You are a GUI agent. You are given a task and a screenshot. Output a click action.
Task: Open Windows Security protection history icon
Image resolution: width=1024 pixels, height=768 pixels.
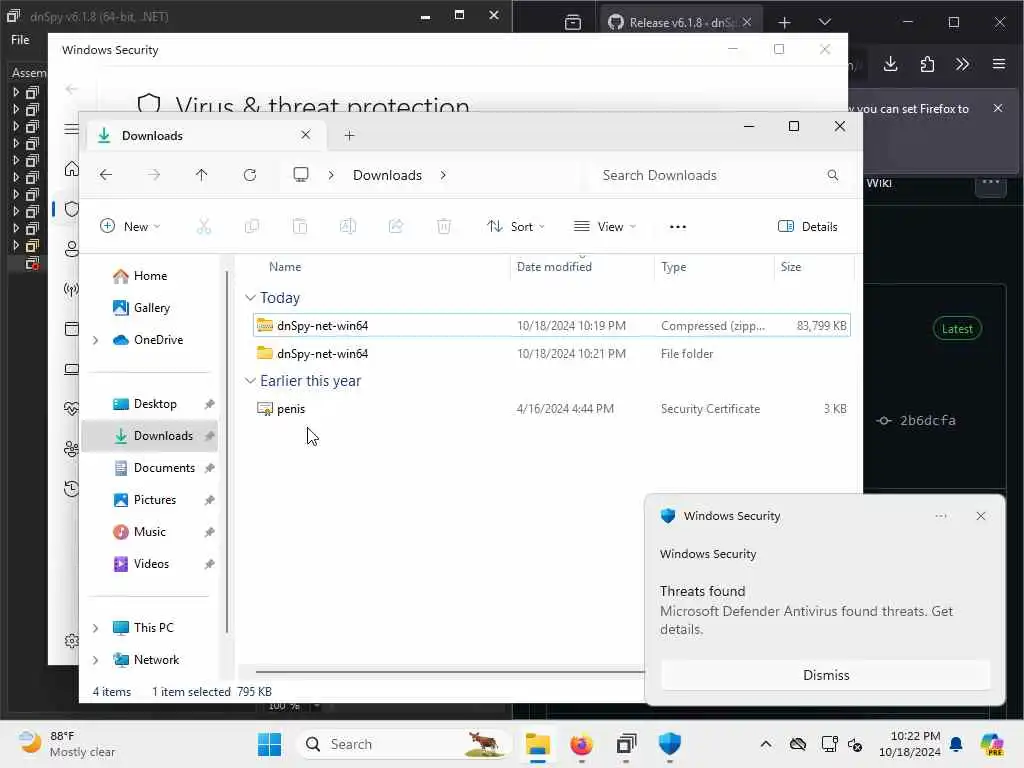(72, 488)
